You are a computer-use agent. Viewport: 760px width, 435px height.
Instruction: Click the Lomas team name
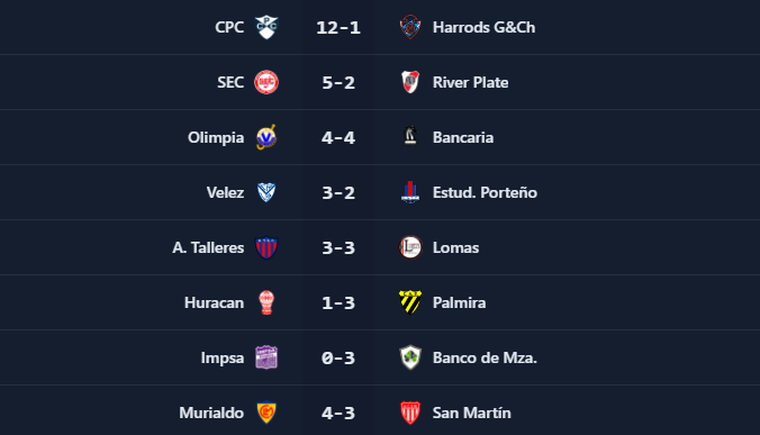[x=456, y=247]
